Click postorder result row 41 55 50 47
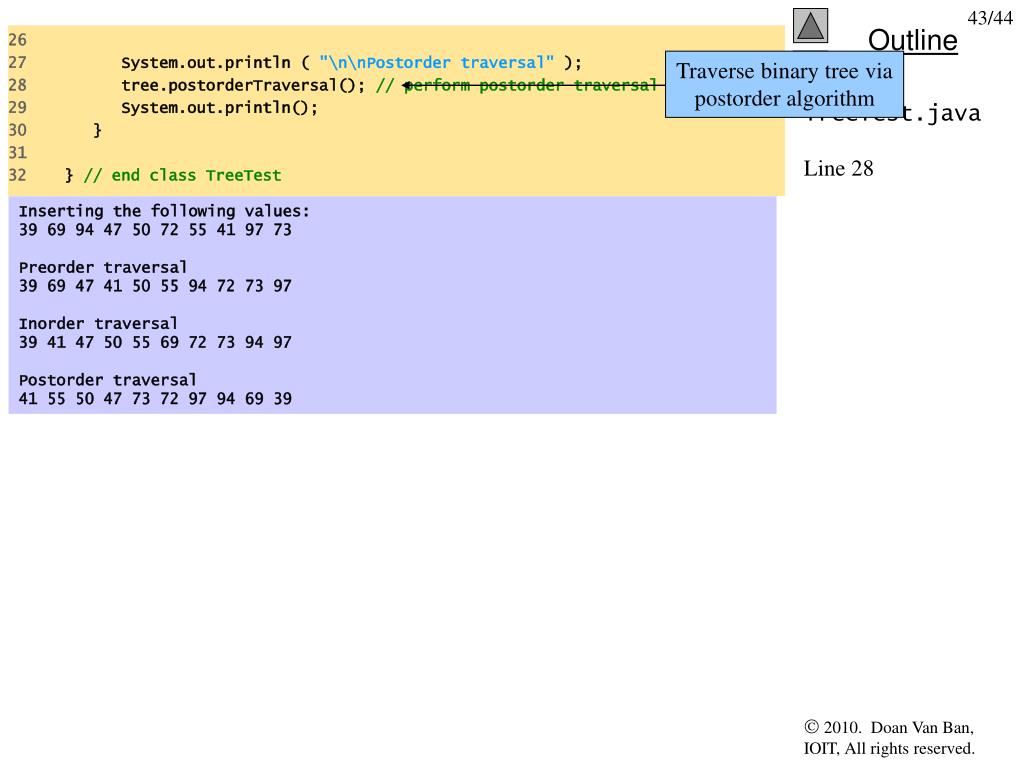 point(155,398)
